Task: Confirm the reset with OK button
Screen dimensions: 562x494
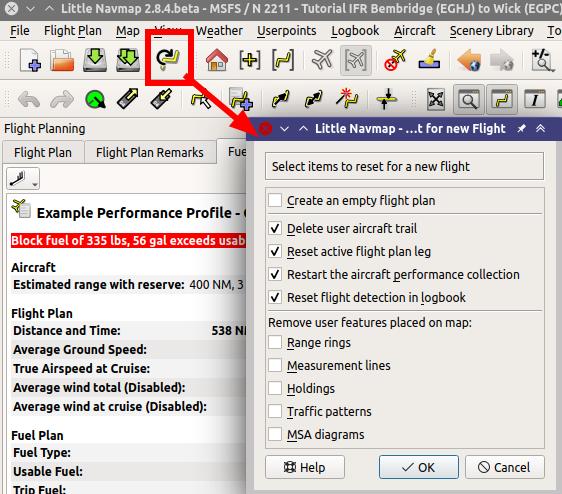Action: point(419,467)
